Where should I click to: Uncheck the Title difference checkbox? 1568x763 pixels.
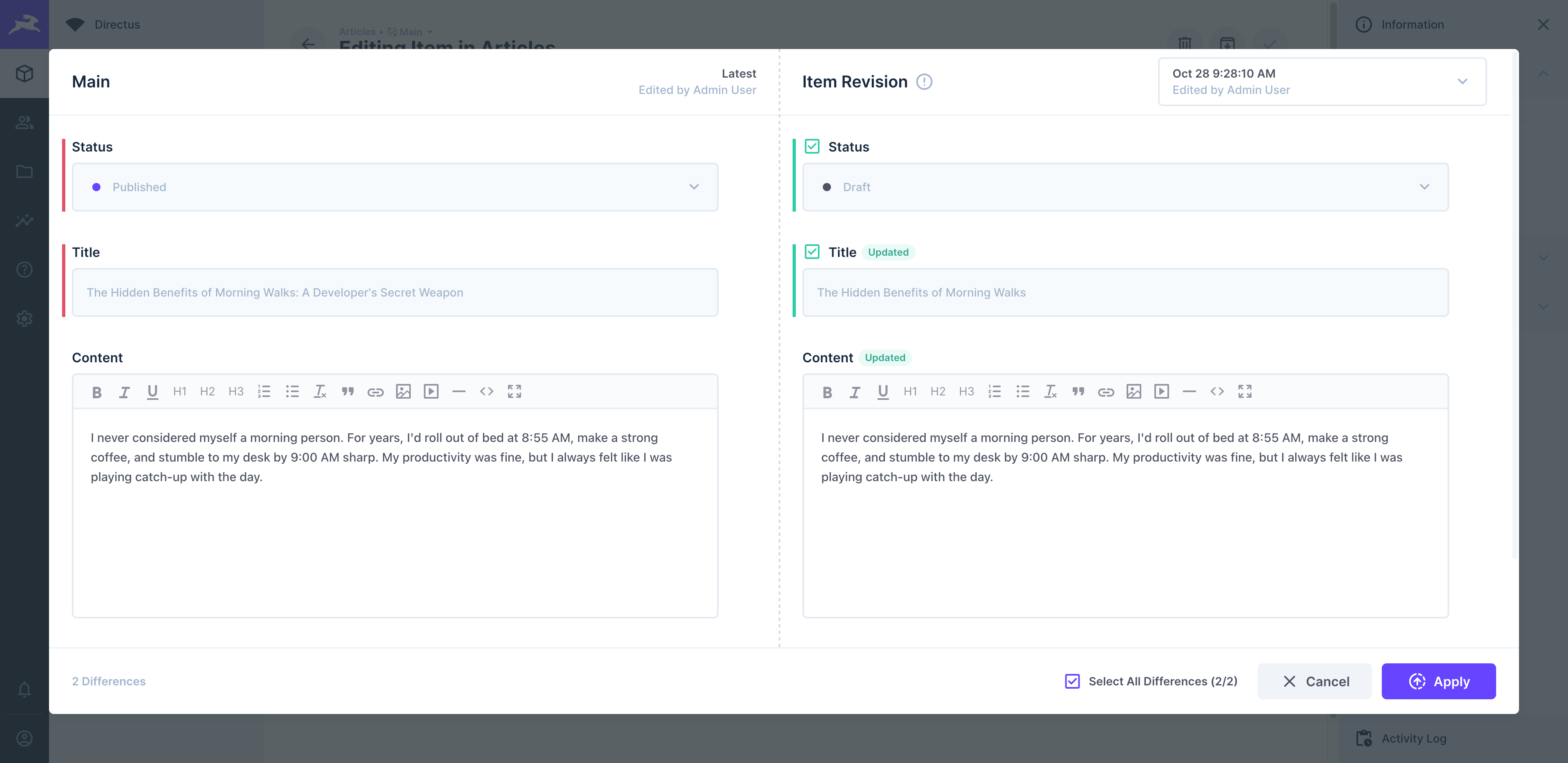[812, 252]
